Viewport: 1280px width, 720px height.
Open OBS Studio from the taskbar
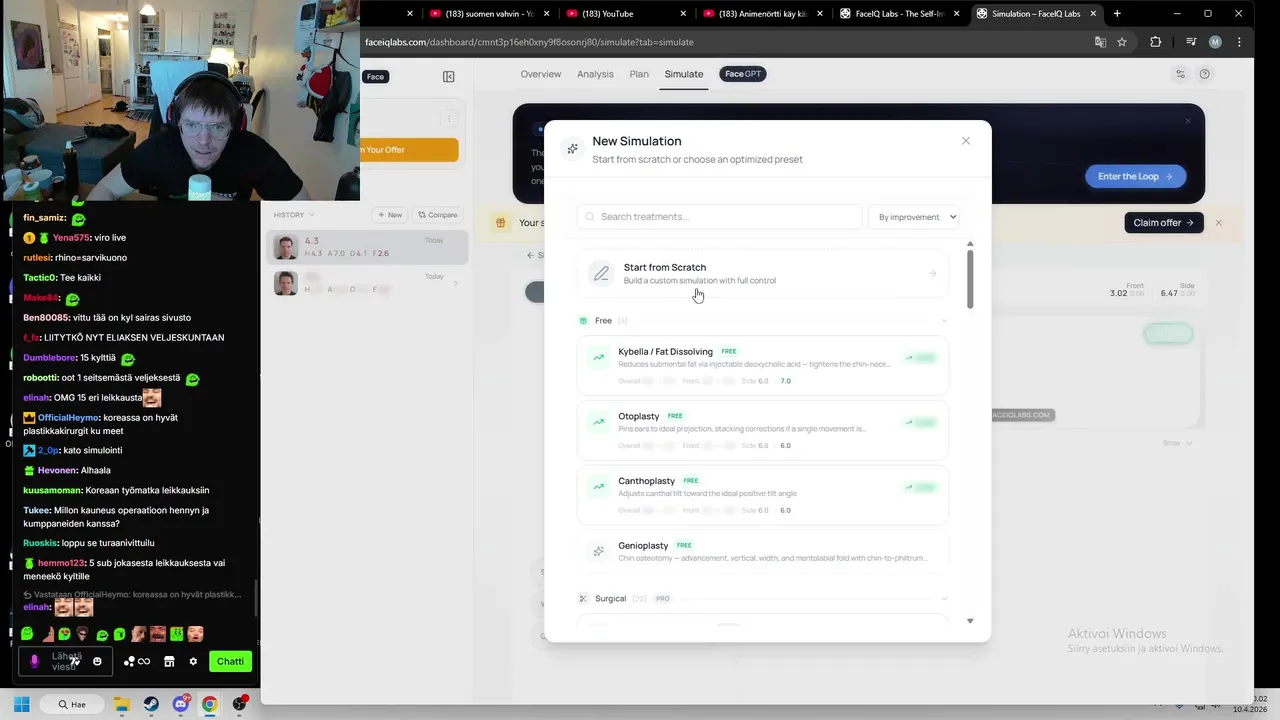[240, 704]
